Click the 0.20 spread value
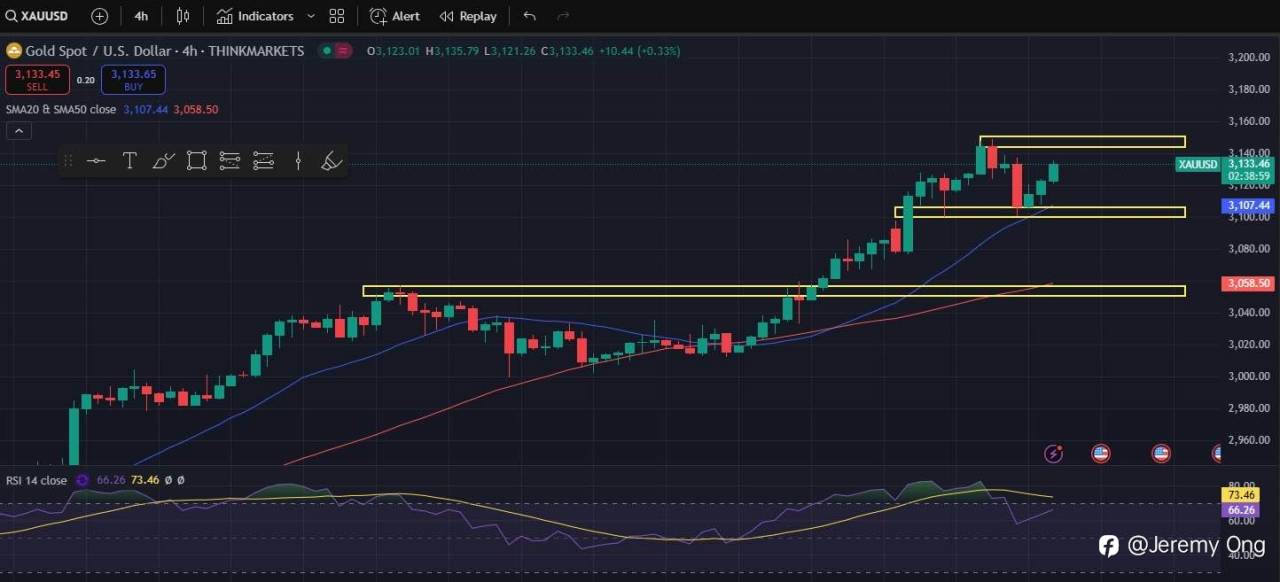 tap(85, 80)
